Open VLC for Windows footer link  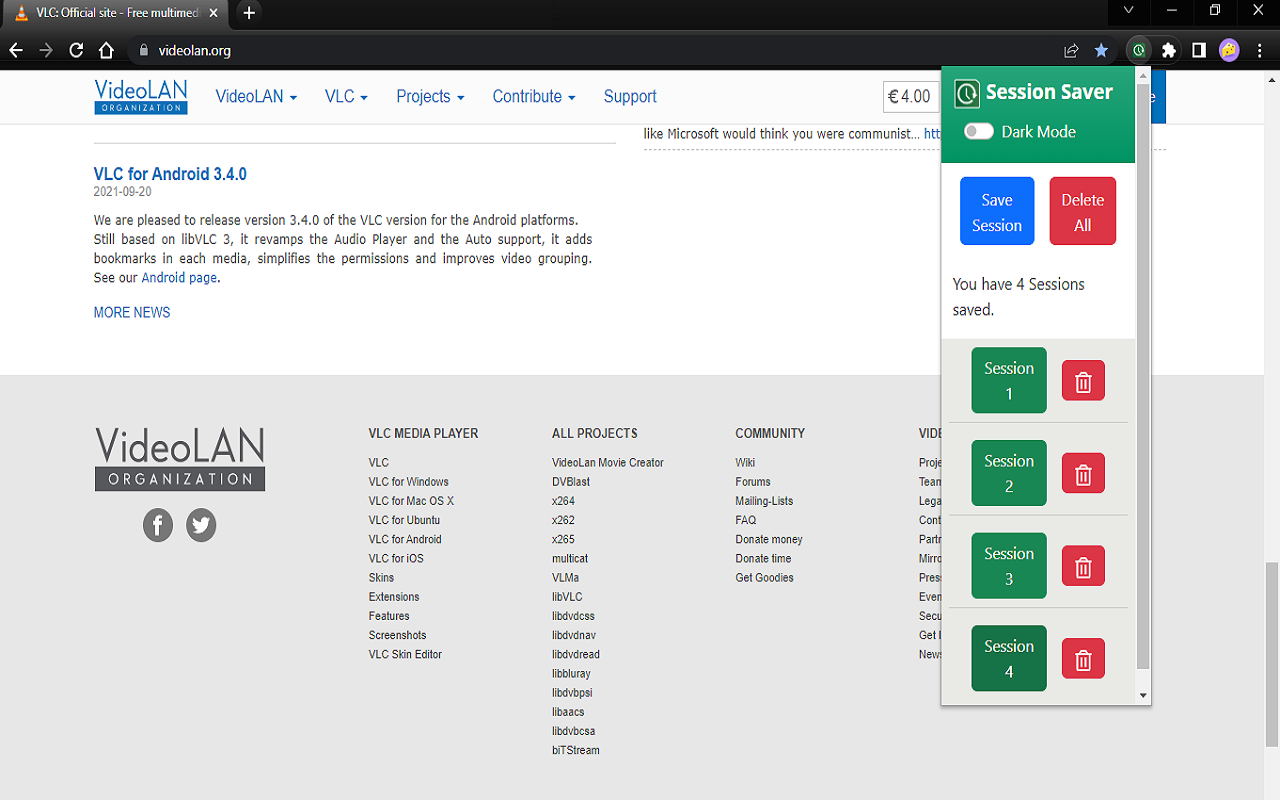(x=409, y=482)
